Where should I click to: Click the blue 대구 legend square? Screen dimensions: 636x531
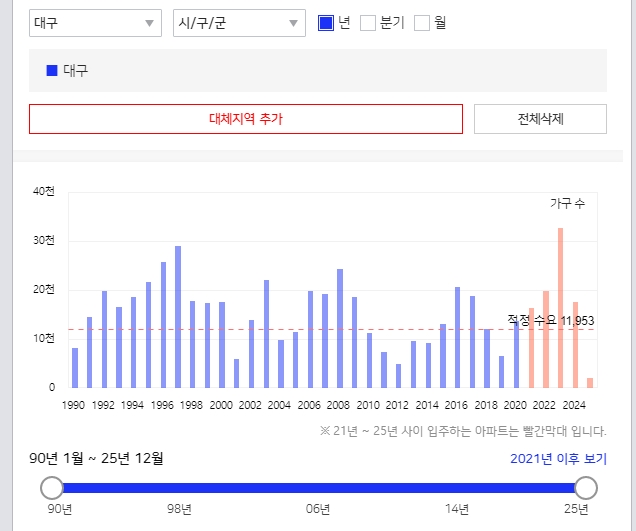click(x=52, y=71)
